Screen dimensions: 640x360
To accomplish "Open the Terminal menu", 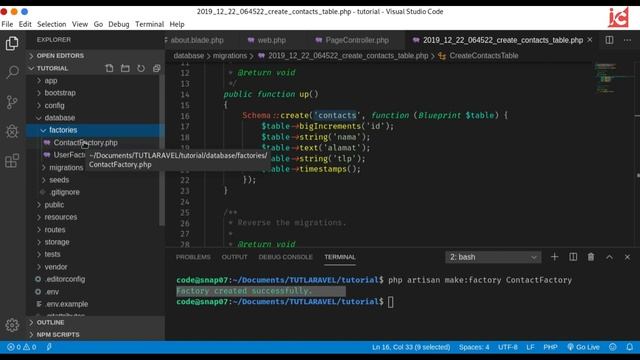I will pos(149,24).
